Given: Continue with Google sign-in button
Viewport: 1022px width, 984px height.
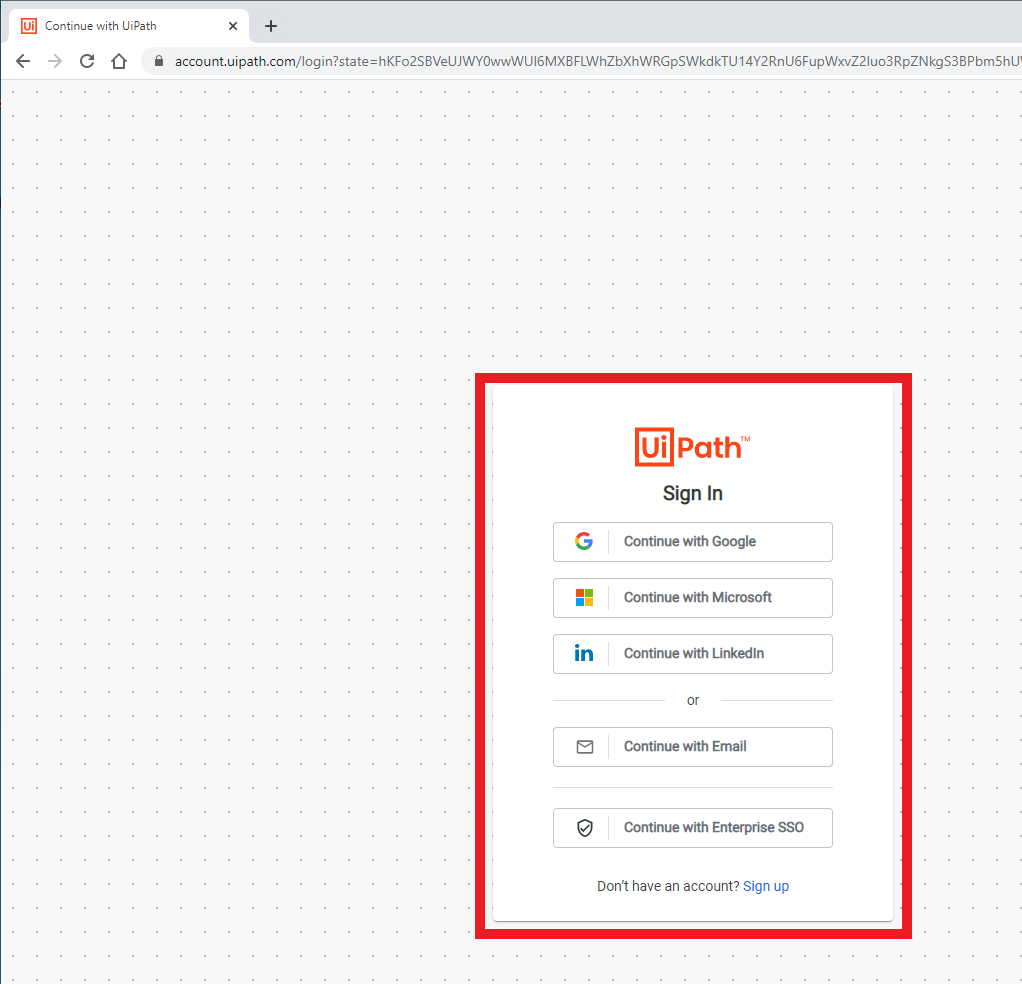Looking at the screenshot, I should pyautogui.click(x=692, y=542).
